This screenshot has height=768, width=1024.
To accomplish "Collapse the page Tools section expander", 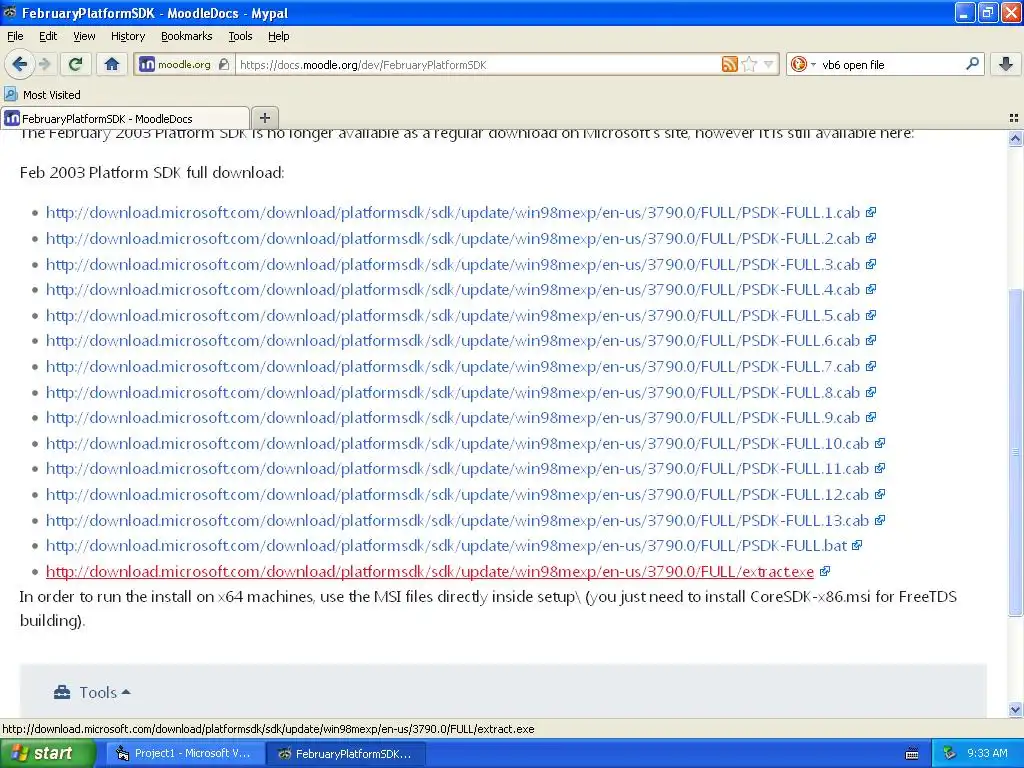I will coord(126,692).
